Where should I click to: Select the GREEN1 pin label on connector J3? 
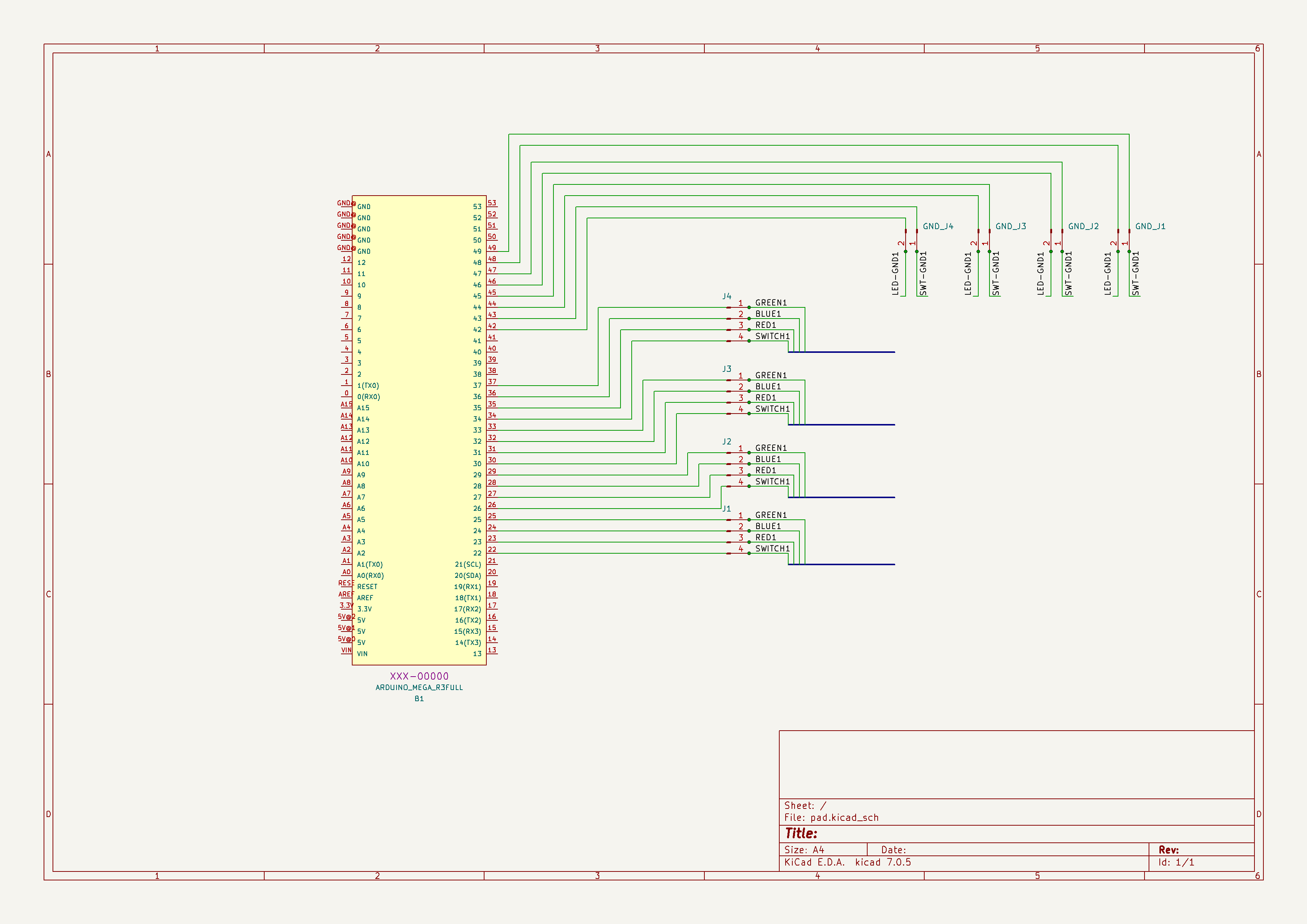coord(771,376)
